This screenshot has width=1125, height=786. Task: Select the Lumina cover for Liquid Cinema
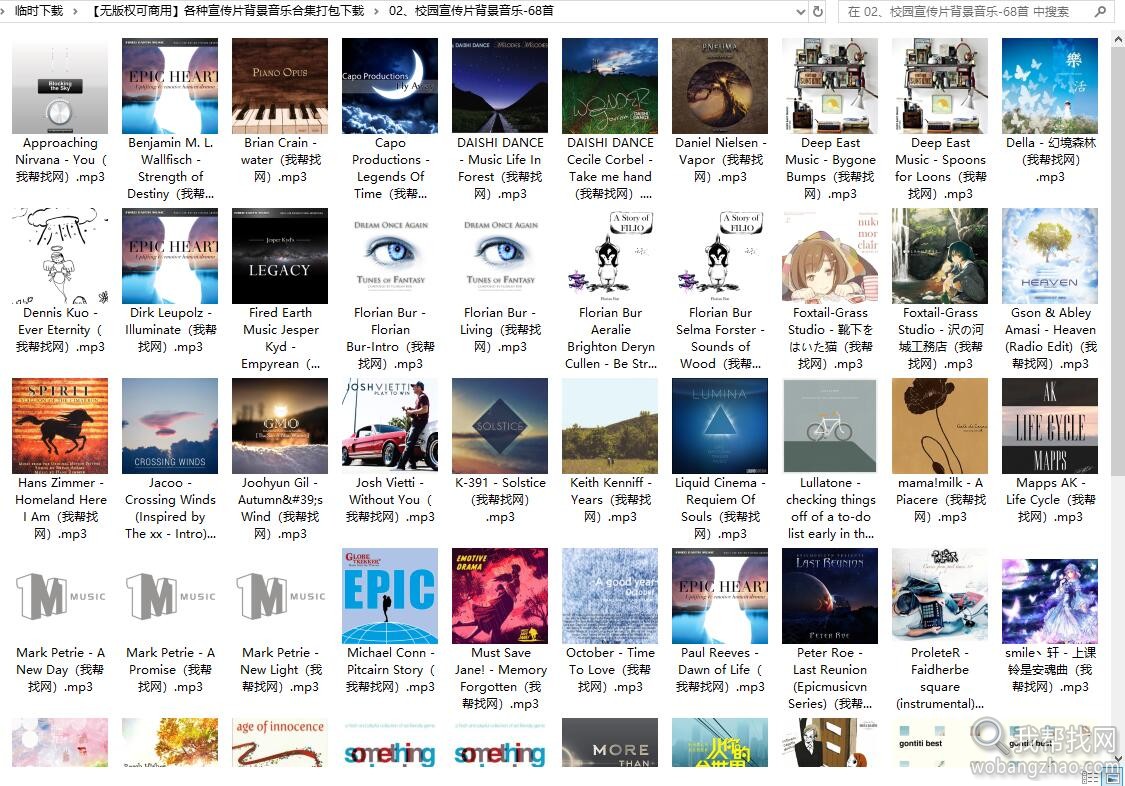pos(720,426)
